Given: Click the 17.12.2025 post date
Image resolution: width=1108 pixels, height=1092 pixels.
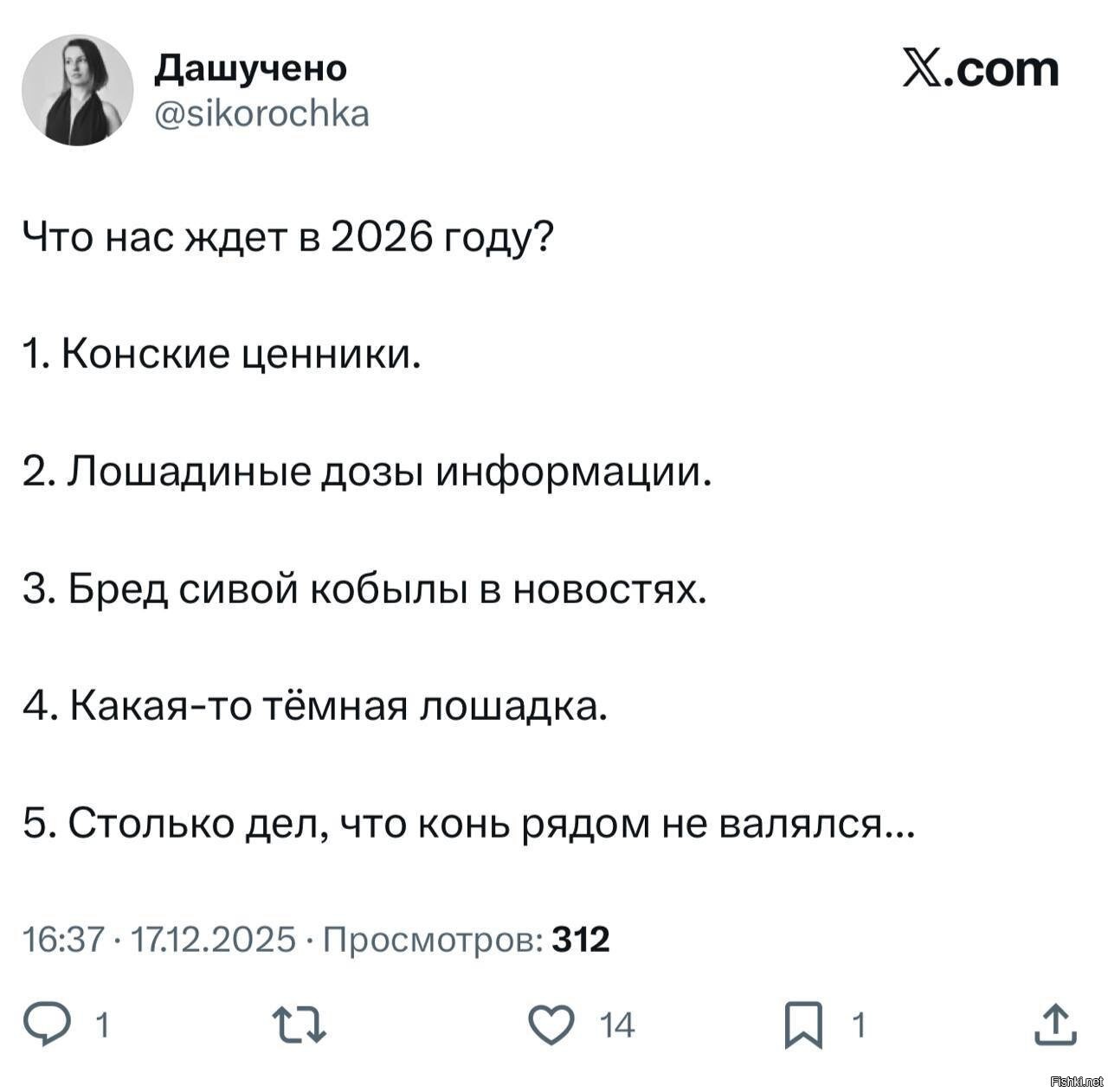Looking at the screenshot, I should click(213, 939).
